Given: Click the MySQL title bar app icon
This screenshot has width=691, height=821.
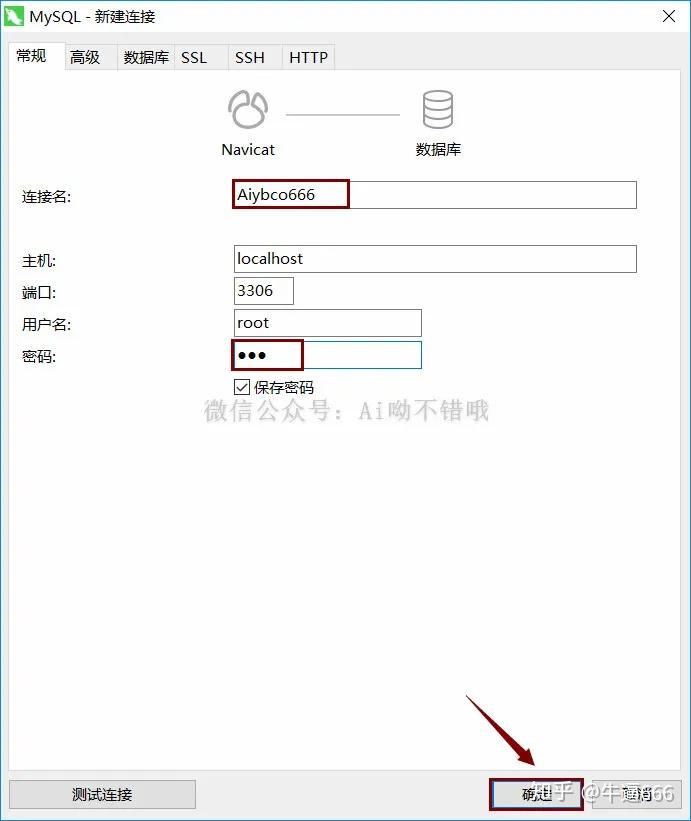Looking at the screenshot, I should pyautogui.click(x=14, y=16).
